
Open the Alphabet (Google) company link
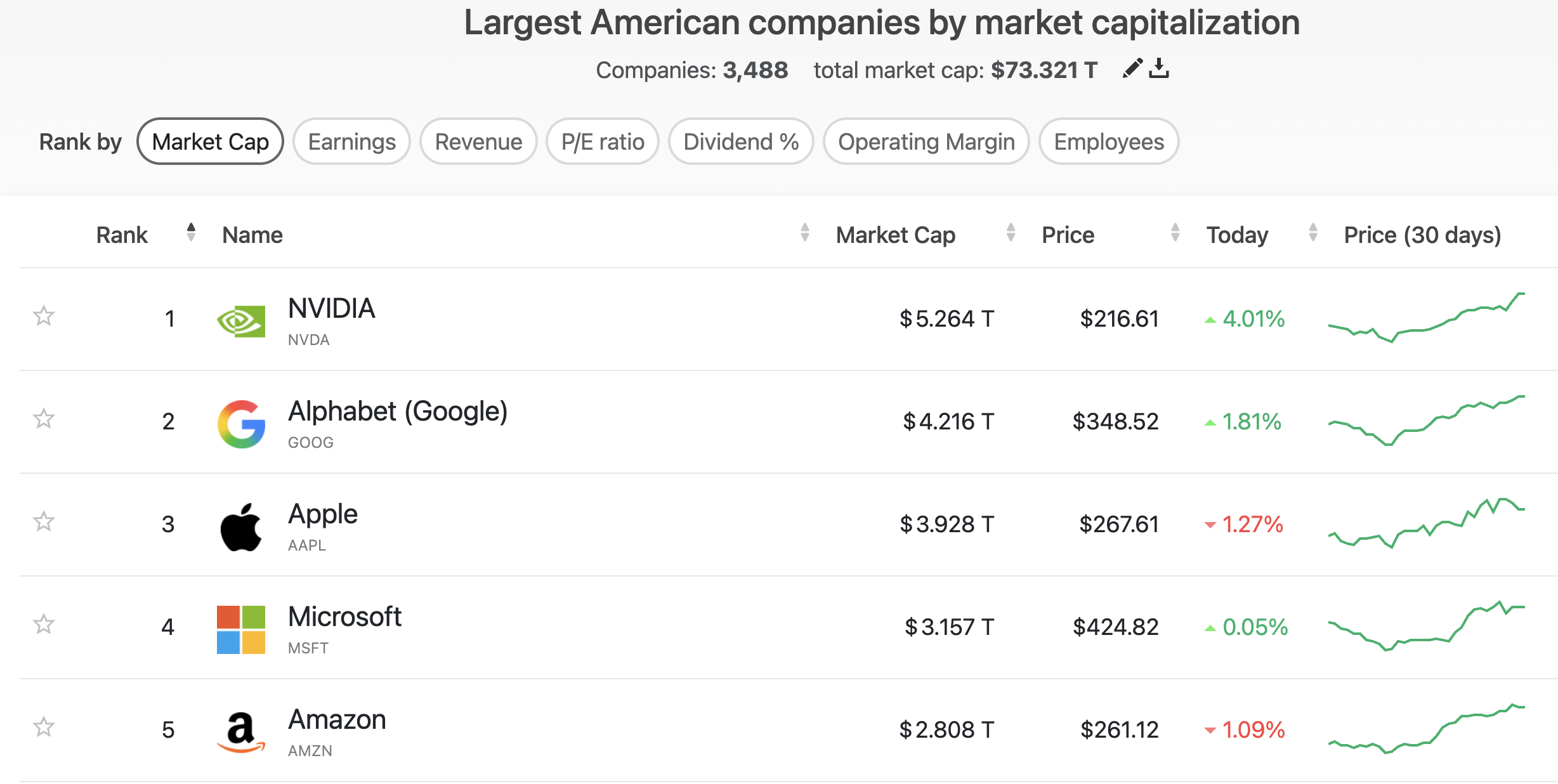pos(398,411)
